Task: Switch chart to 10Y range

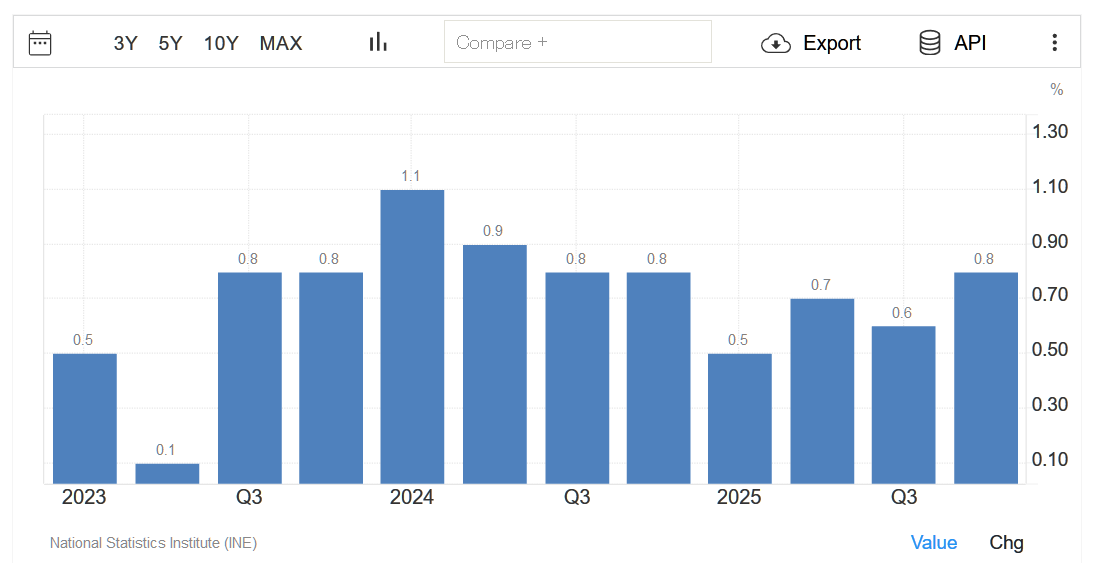Action: click(221, 43)
